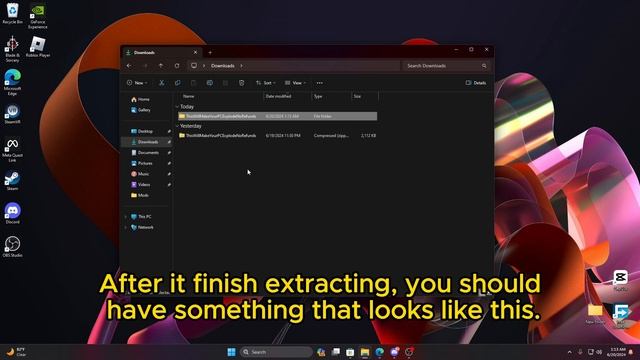Click the volume icon in system tray

[600, 352]
